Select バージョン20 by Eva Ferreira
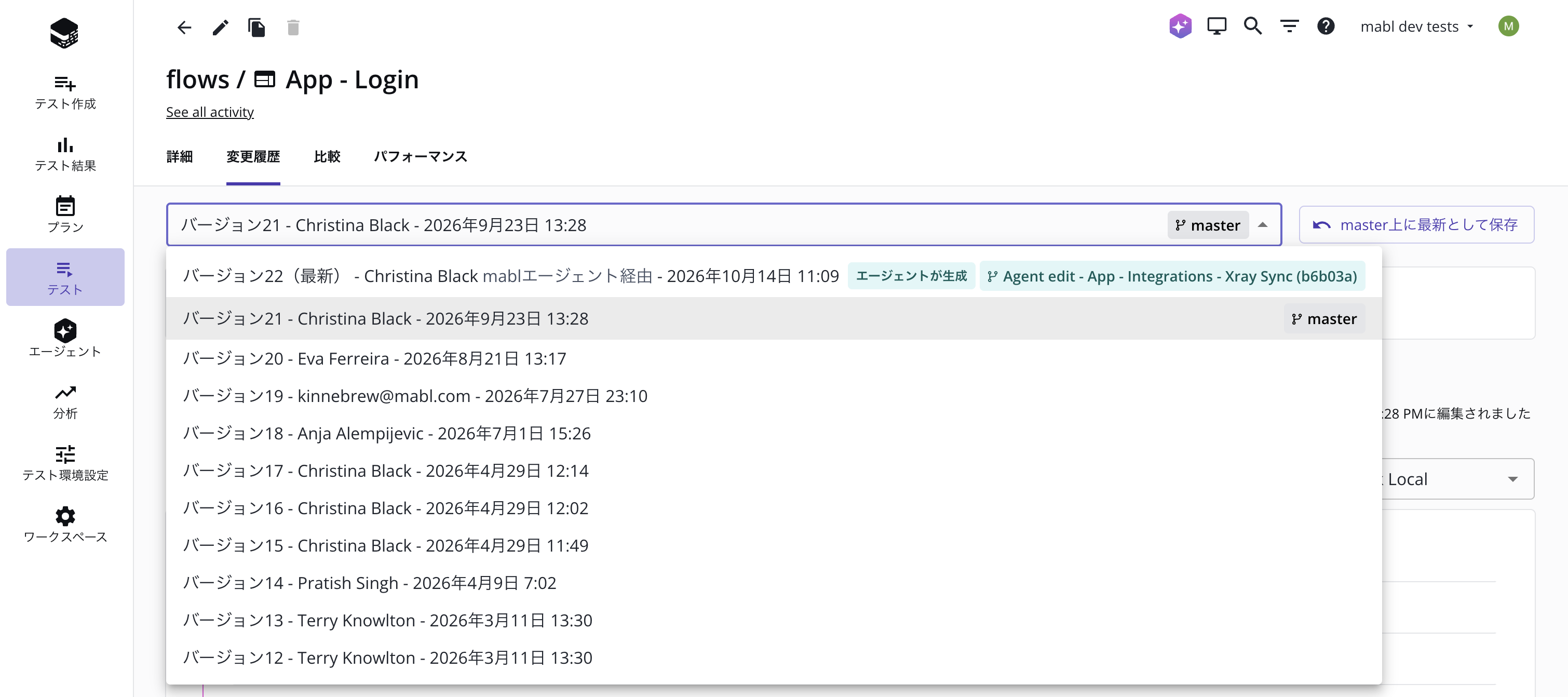The width and height of the screenshot is (1568, 697). (x=774, y=358)
